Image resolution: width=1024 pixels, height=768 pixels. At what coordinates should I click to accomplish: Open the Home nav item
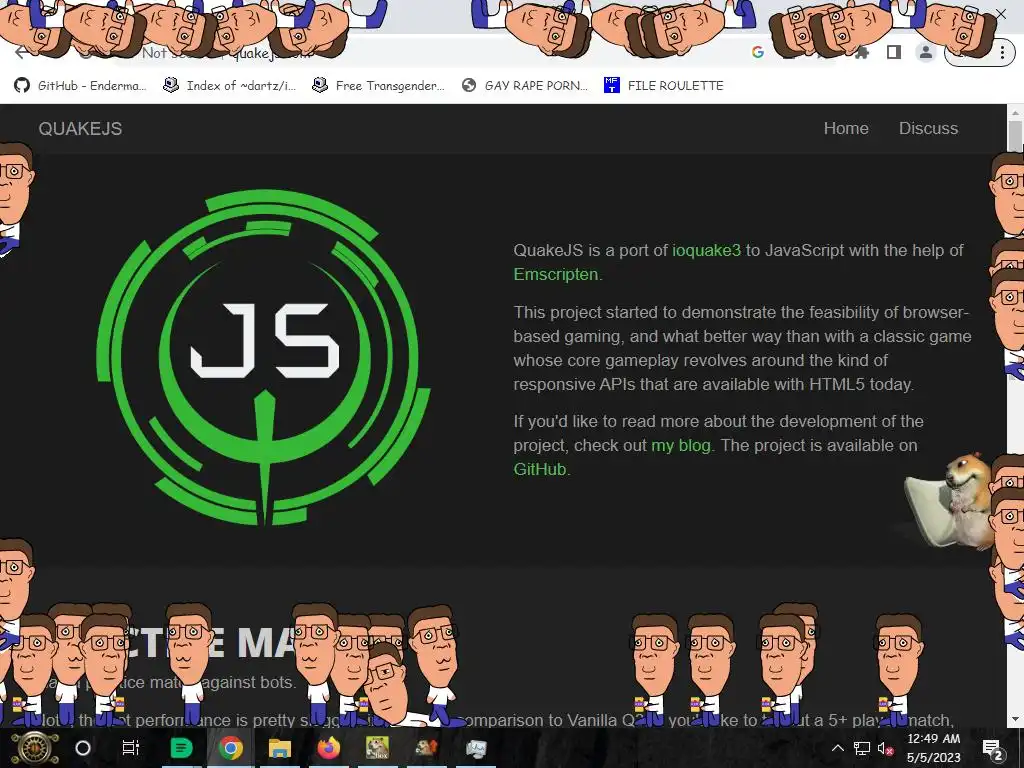click(846, 128)
